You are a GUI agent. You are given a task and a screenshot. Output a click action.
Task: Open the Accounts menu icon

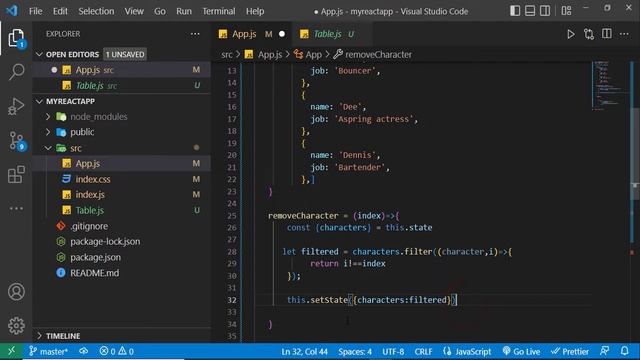coord(16,292)
